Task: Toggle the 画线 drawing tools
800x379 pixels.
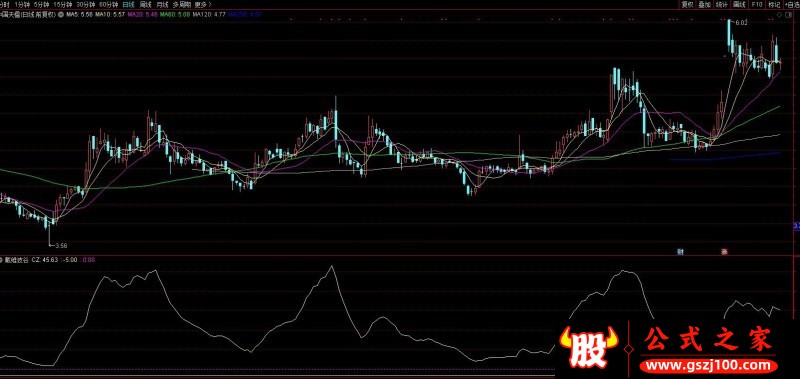Action: point(739,5)
